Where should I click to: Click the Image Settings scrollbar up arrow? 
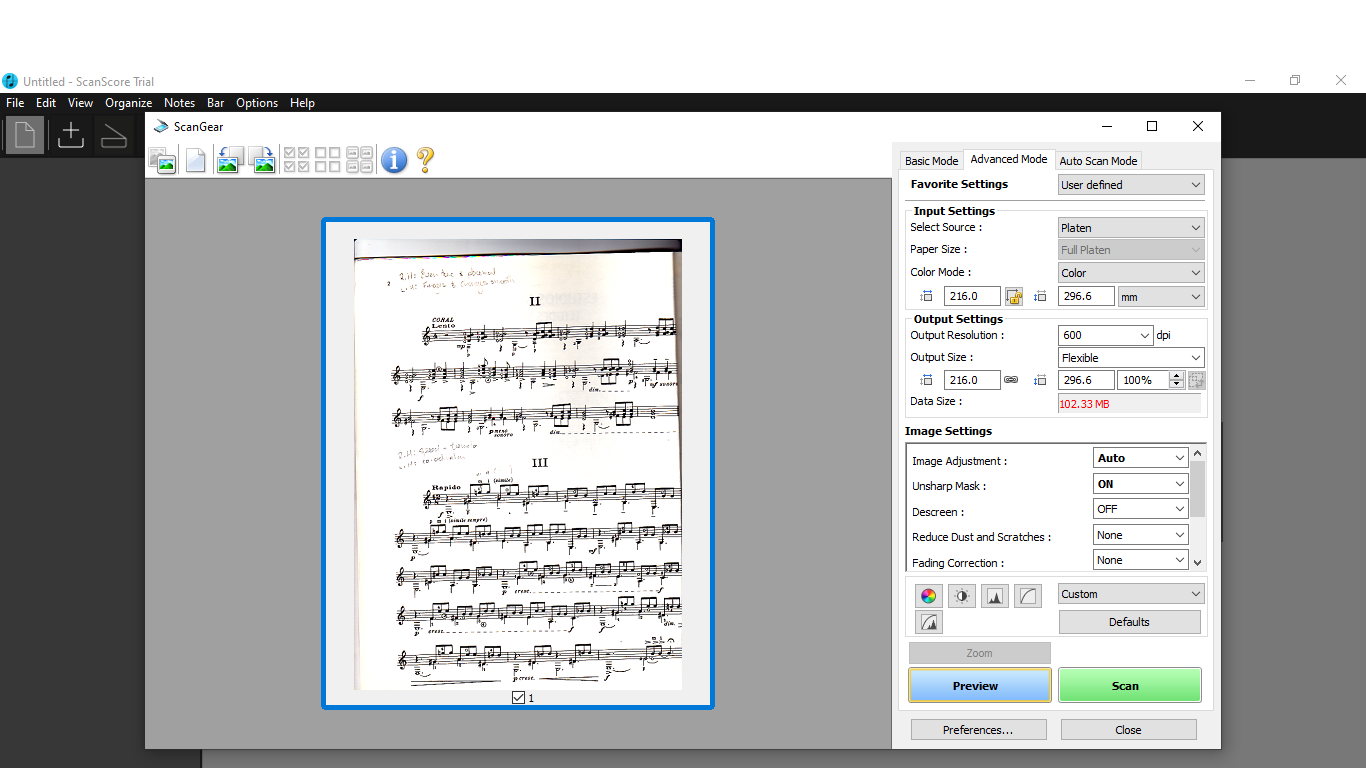[1198, 453]
